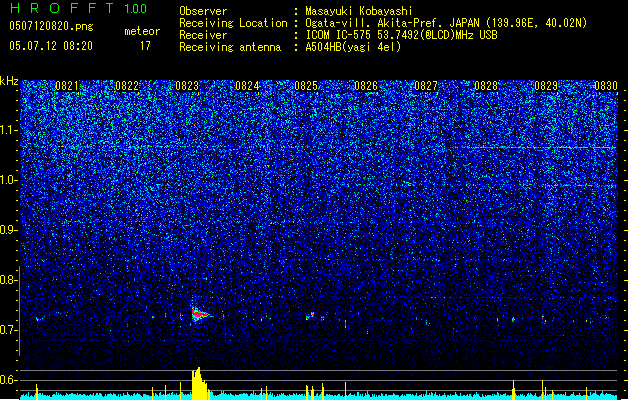Click the 'Receiver' field label
Screen dimensions: 629x400
[x=203, y=35]
